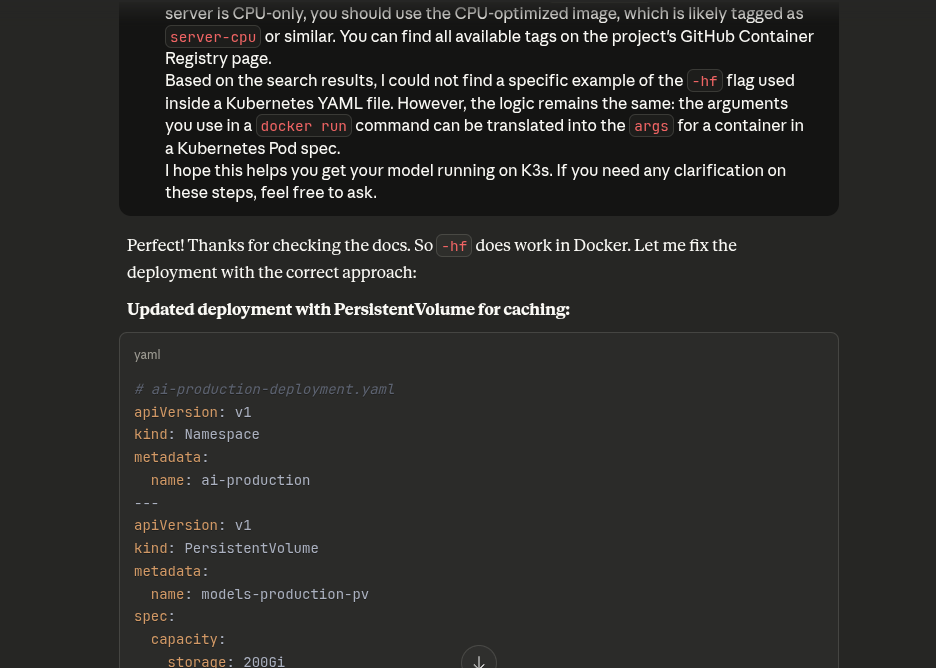This screenshot has height=668, width=936.
Task: Click the 'kind: PersistentVolume' code line
Action: [226, 548]
